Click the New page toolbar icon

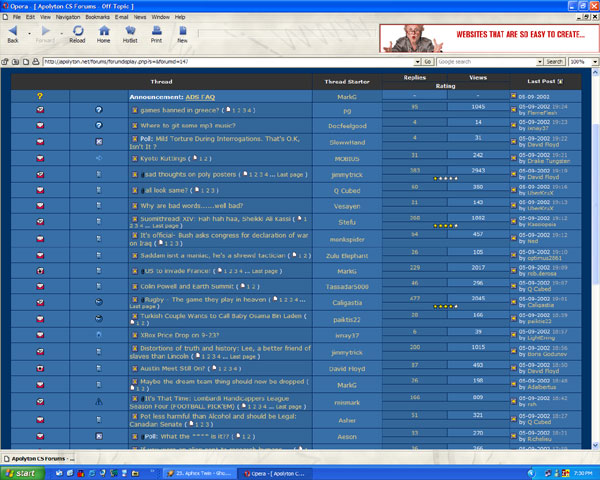coord(182,34)
